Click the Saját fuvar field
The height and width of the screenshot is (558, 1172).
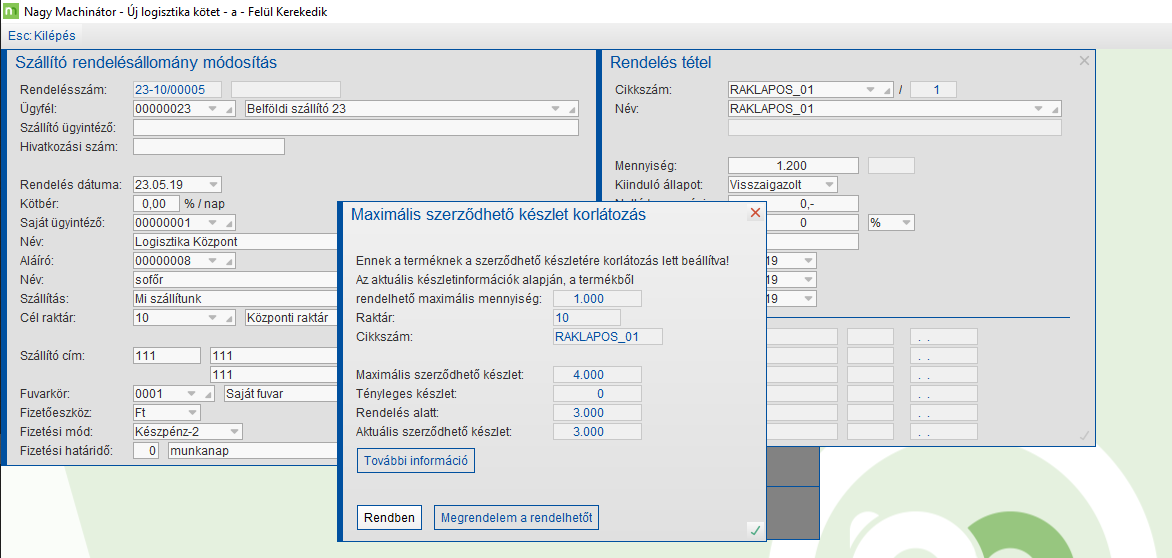click(x=281, y=393)
